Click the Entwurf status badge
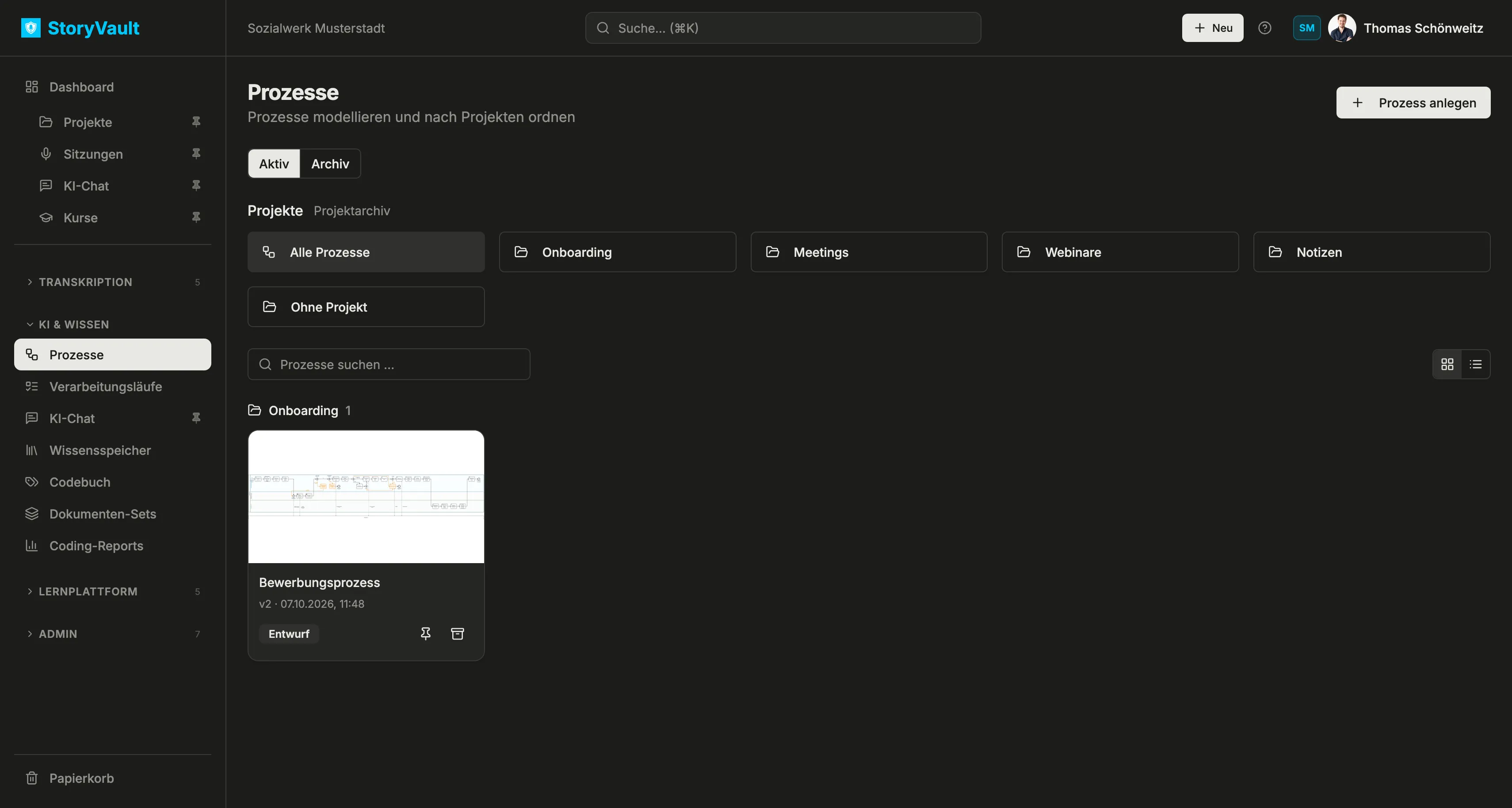The image size is (1512, 808). point(289,634)
